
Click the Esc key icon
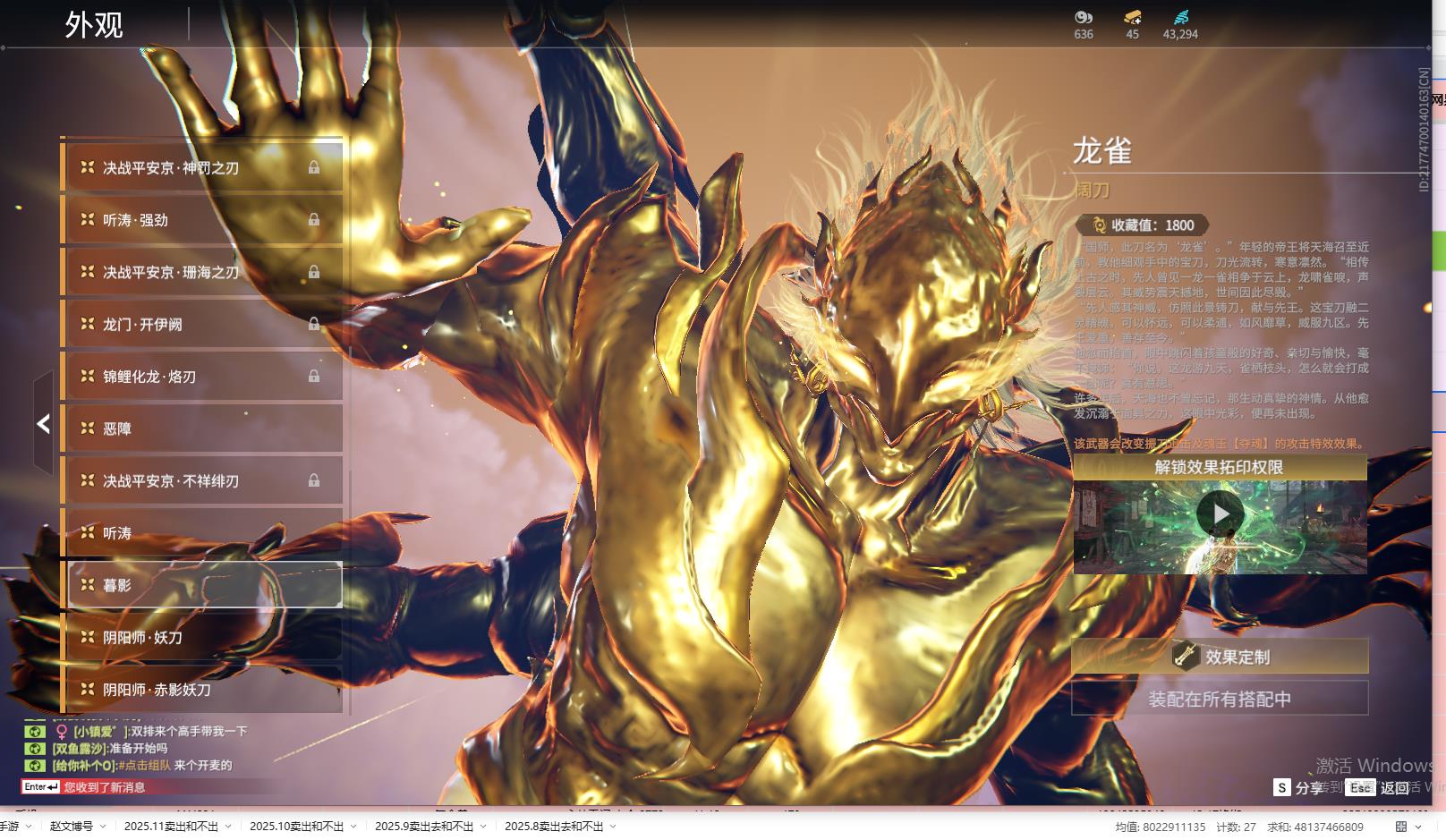coord(1361,787)
